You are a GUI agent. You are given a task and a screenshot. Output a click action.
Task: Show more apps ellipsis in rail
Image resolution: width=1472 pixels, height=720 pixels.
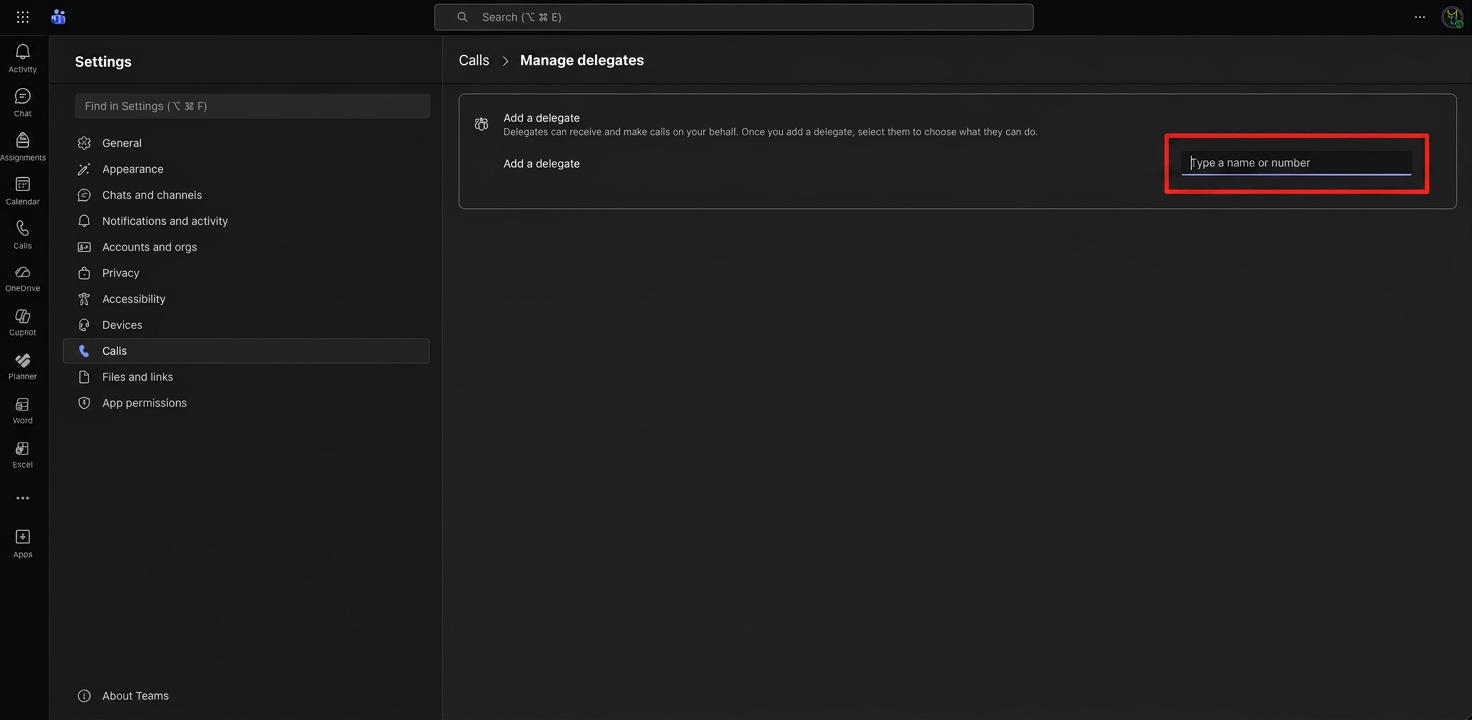22,498
